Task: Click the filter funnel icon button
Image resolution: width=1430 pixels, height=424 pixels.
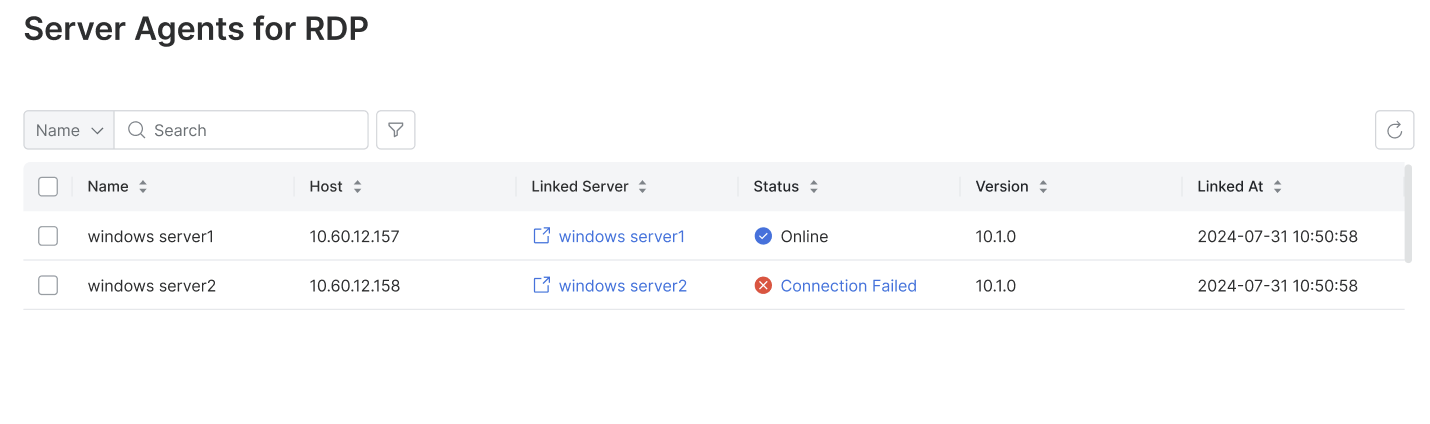Action: point(396,130)
